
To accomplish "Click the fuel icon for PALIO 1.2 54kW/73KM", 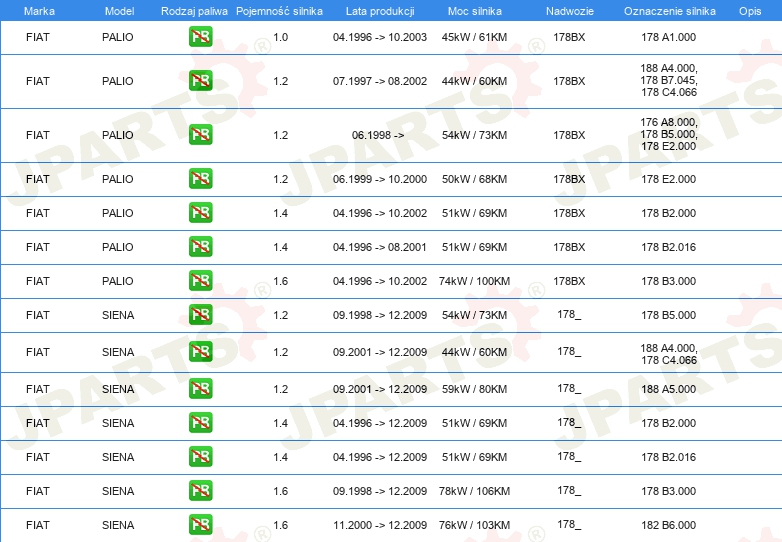I will coord(200,135).
